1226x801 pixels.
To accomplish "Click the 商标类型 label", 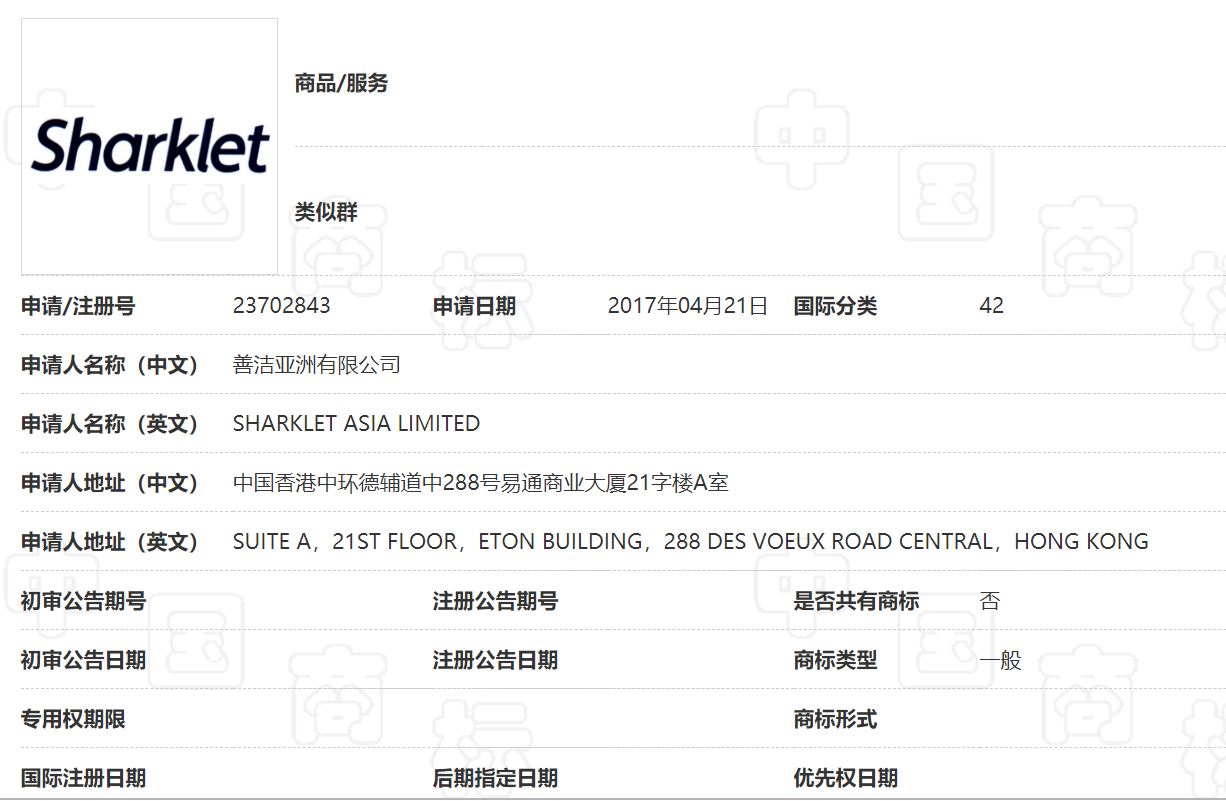I will tap(835, 660).
